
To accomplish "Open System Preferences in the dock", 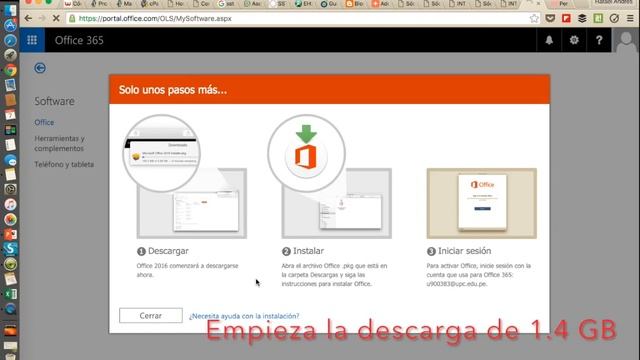I will [10, 189].
